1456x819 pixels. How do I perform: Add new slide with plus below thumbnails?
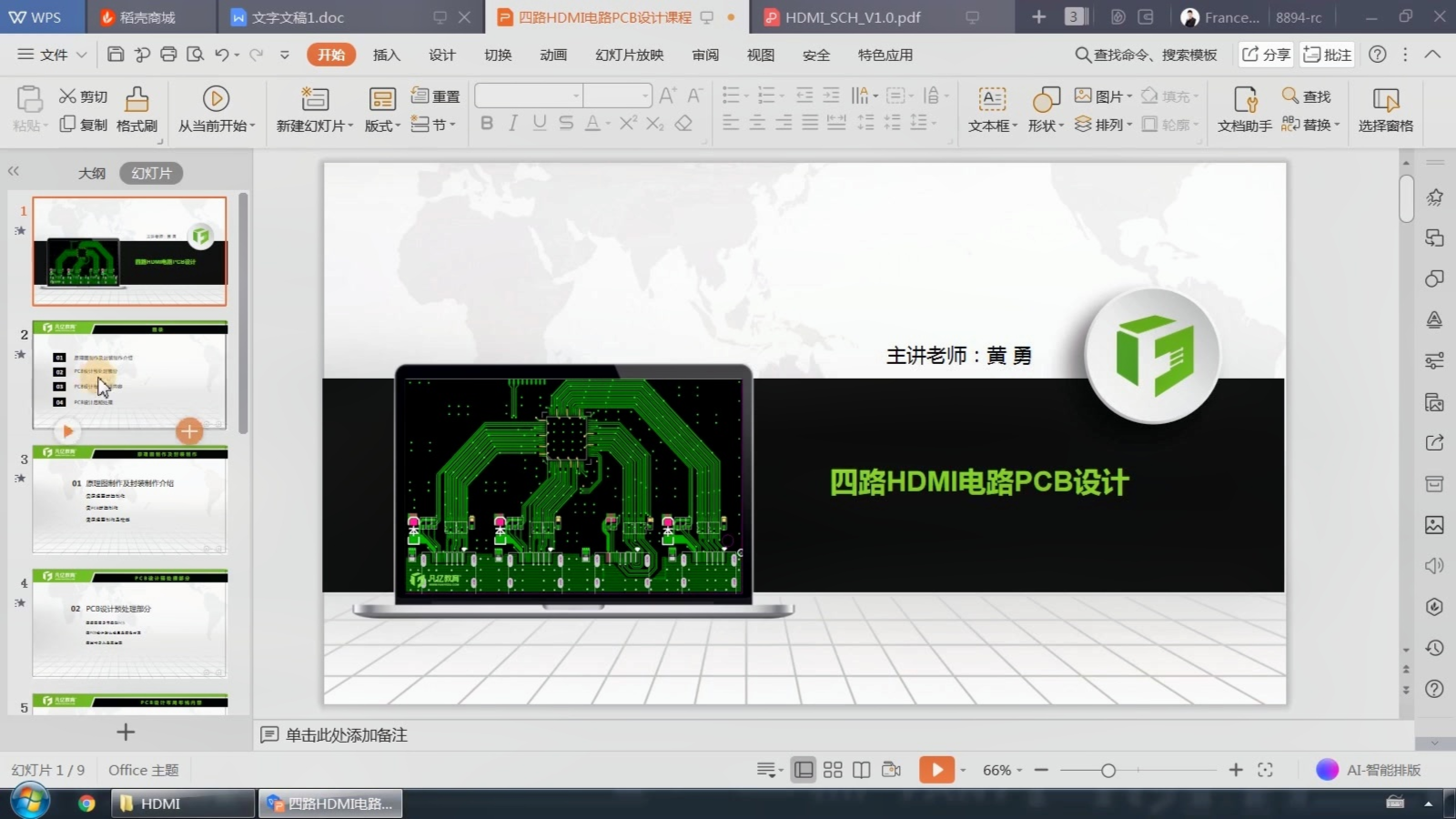(126, 732)
